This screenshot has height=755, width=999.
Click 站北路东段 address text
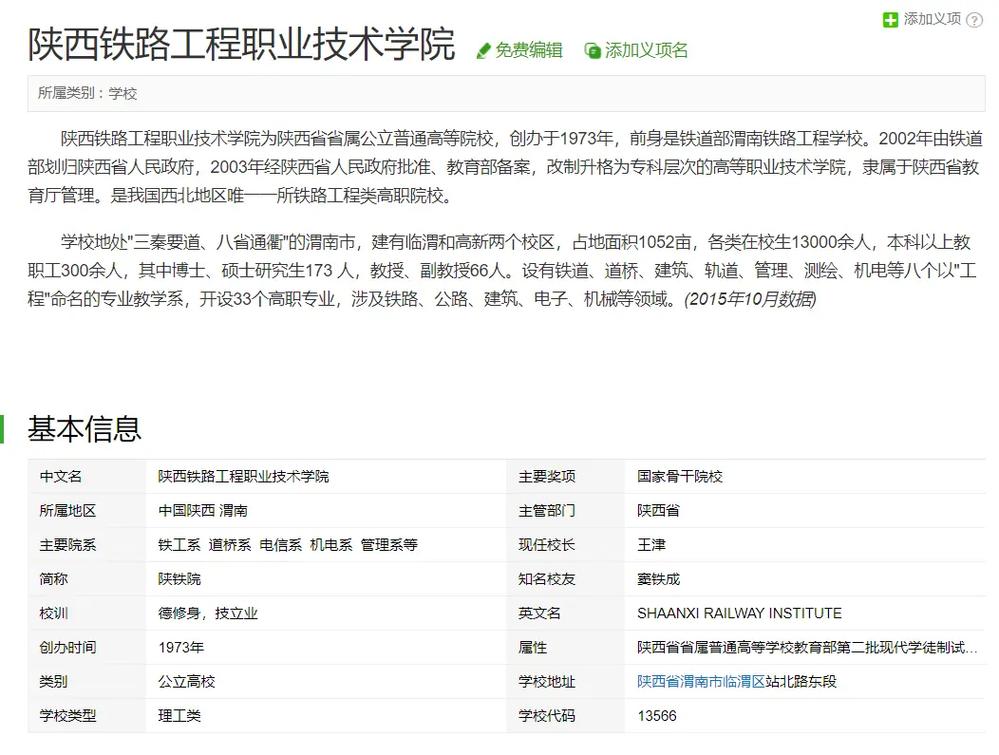(801, 682)
